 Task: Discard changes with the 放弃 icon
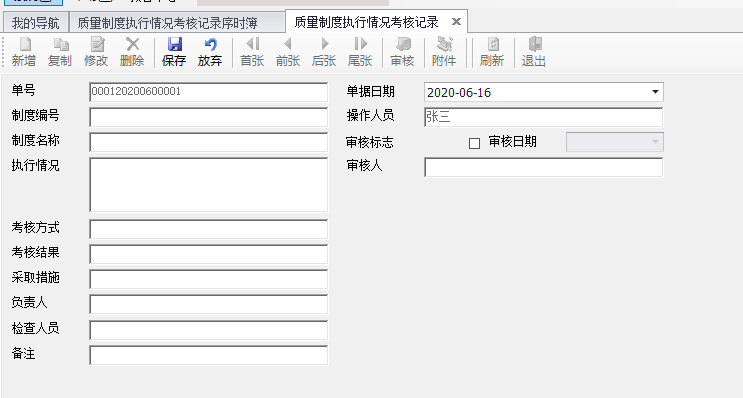coord(210,52)
